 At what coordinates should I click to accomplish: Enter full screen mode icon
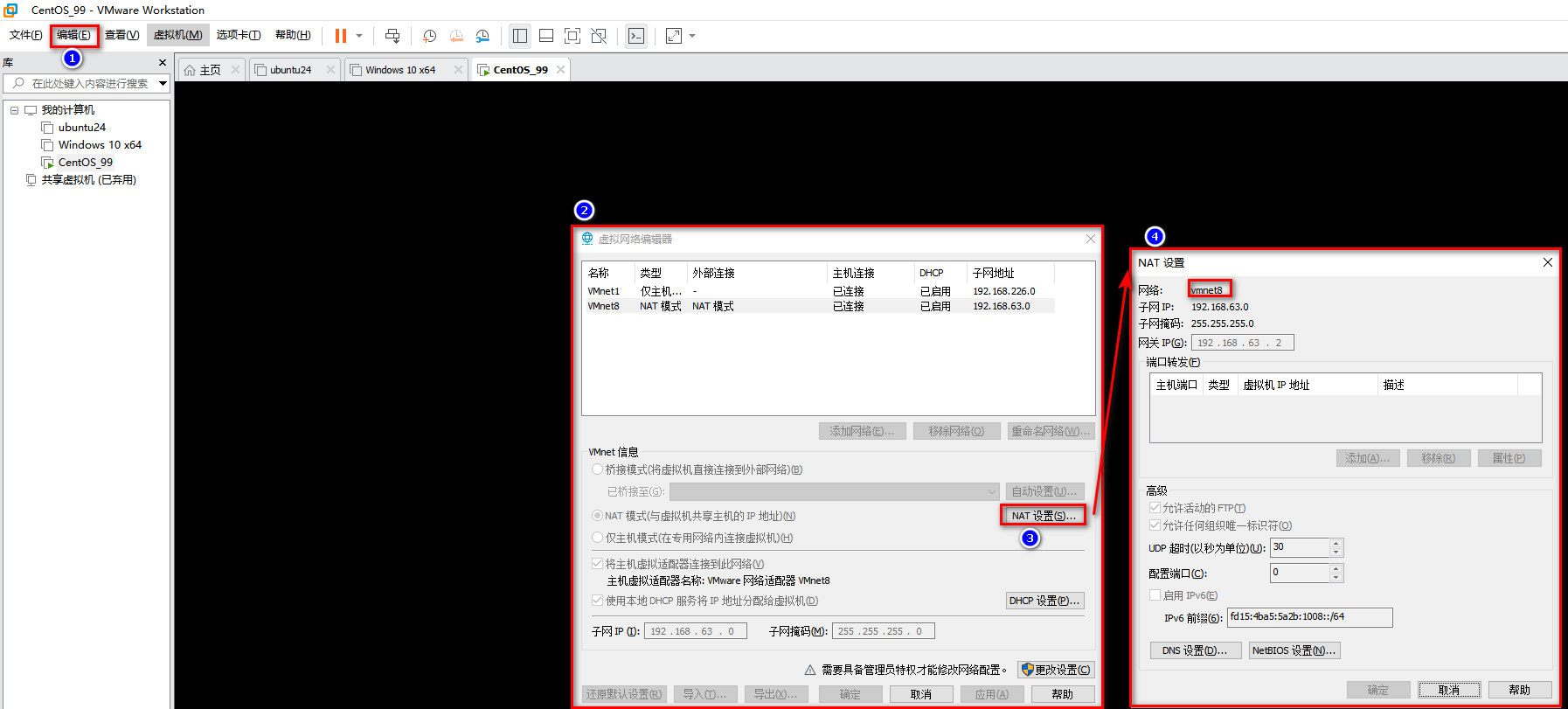point(572,36)
